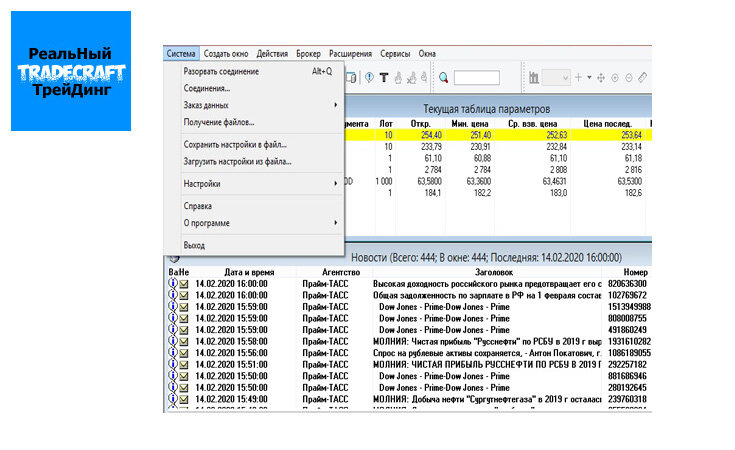Click the Цена послед. column header
Image resolution: width=735 pixels, height=450 pixels.
(608, 124)
